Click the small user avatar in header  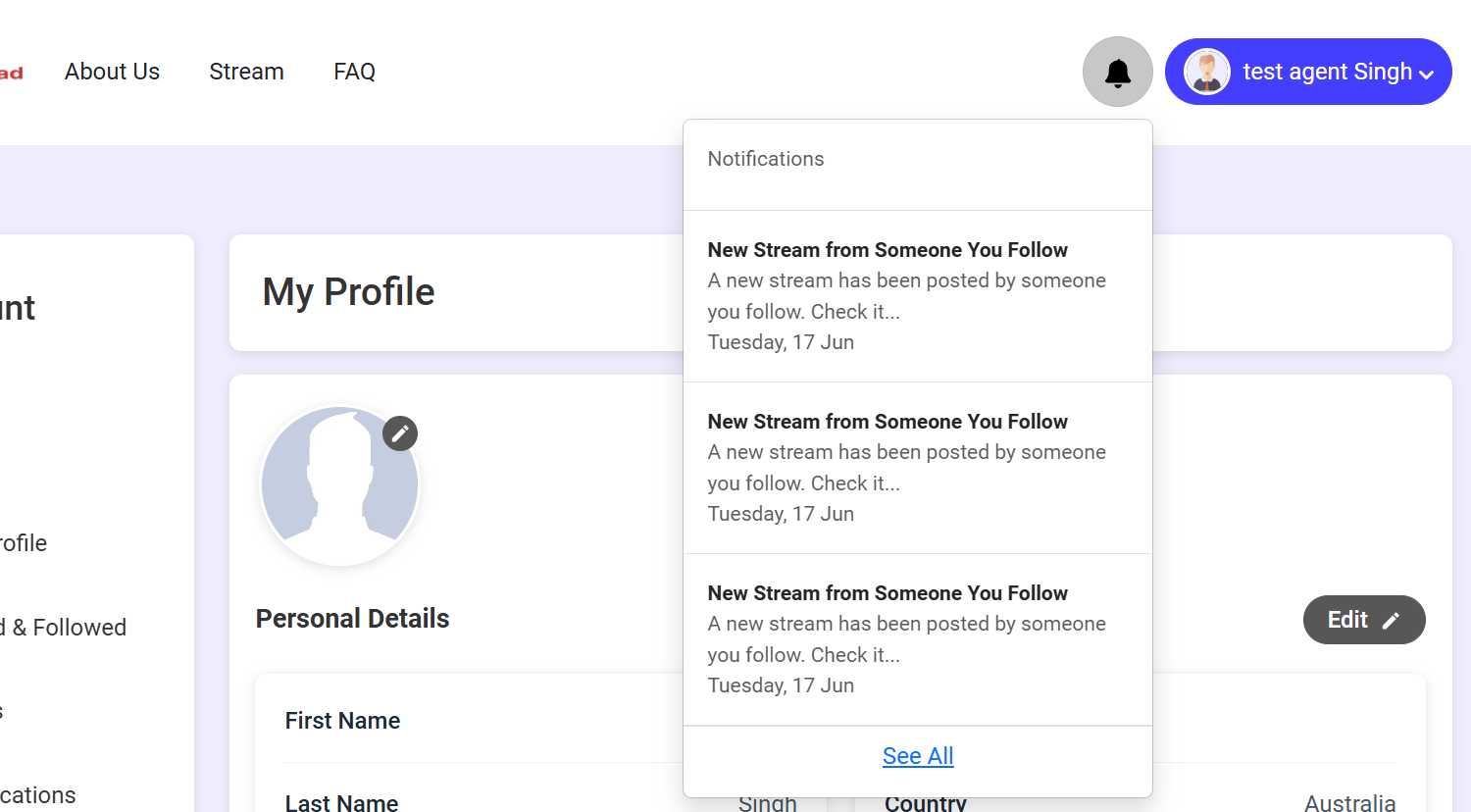click(x=1207, y=72)
